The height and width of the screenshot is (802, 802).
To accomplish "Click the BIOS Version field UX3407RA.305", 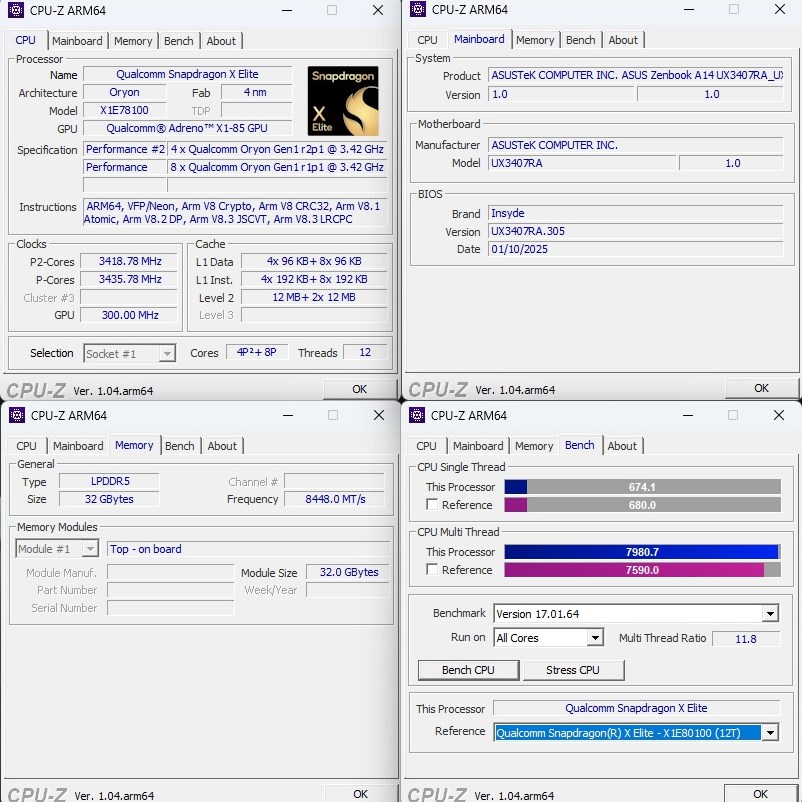I will pos(634,231).
